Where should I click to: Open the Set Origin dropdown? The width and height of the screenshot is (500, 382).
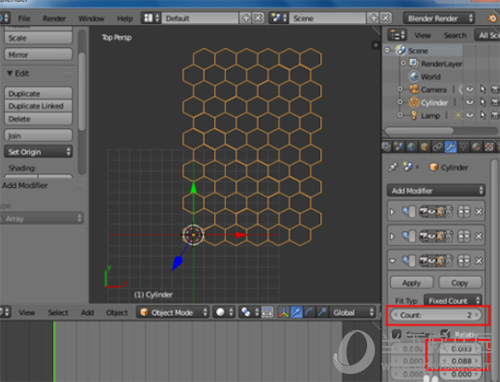coord(38,152)
